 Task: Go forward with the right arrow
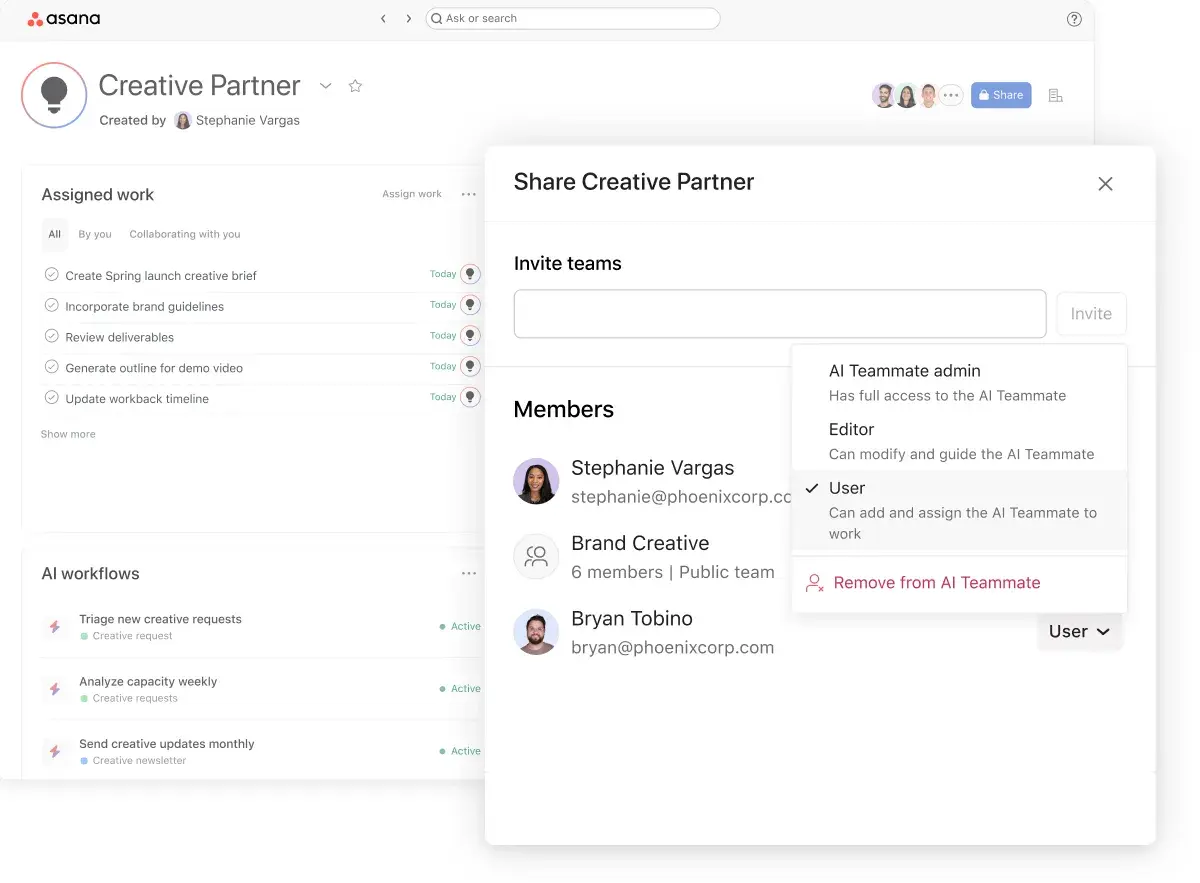point(409,19)
